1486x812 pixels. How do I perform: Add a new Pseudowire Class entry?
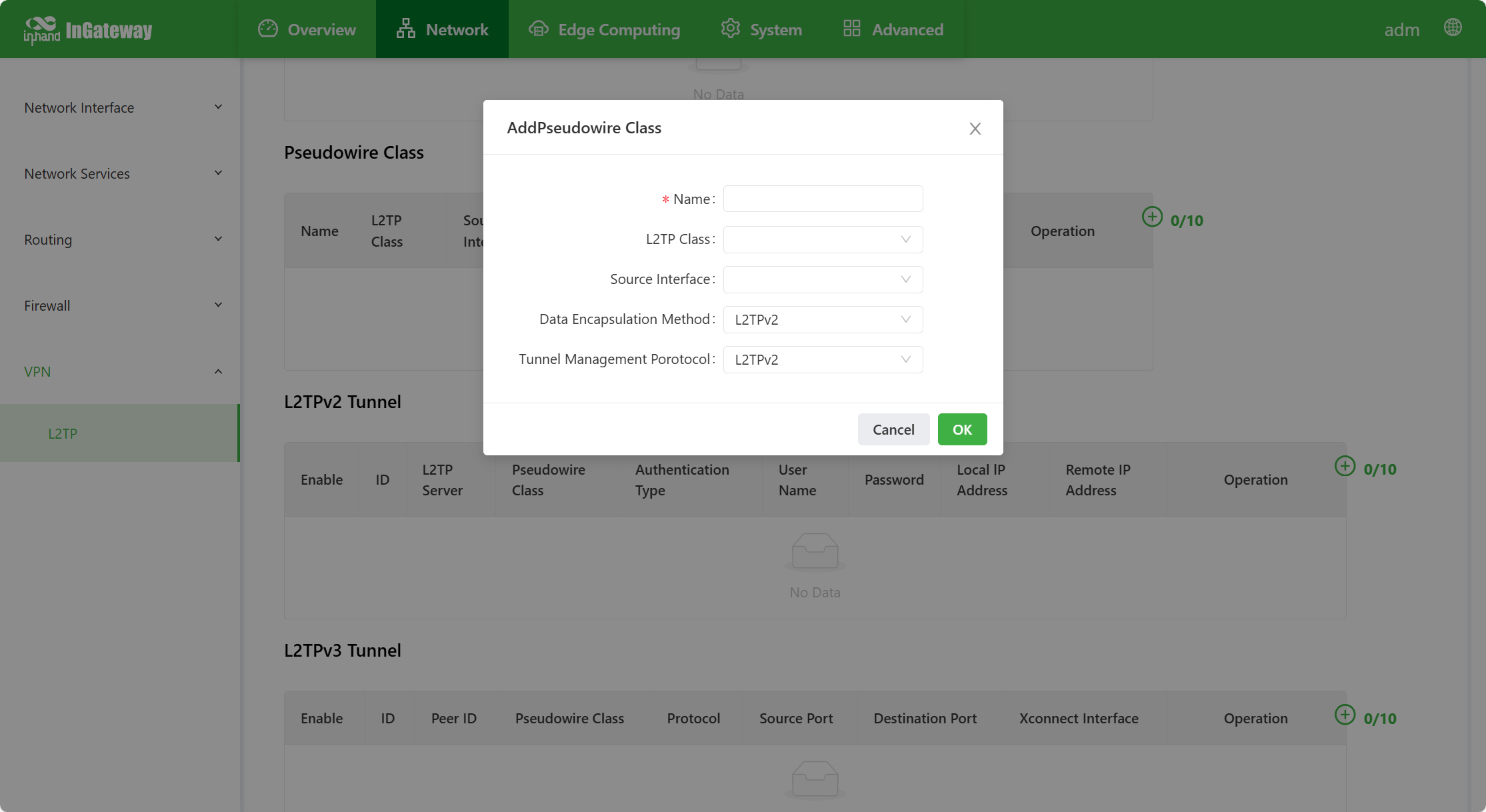tap(1152, 217)
